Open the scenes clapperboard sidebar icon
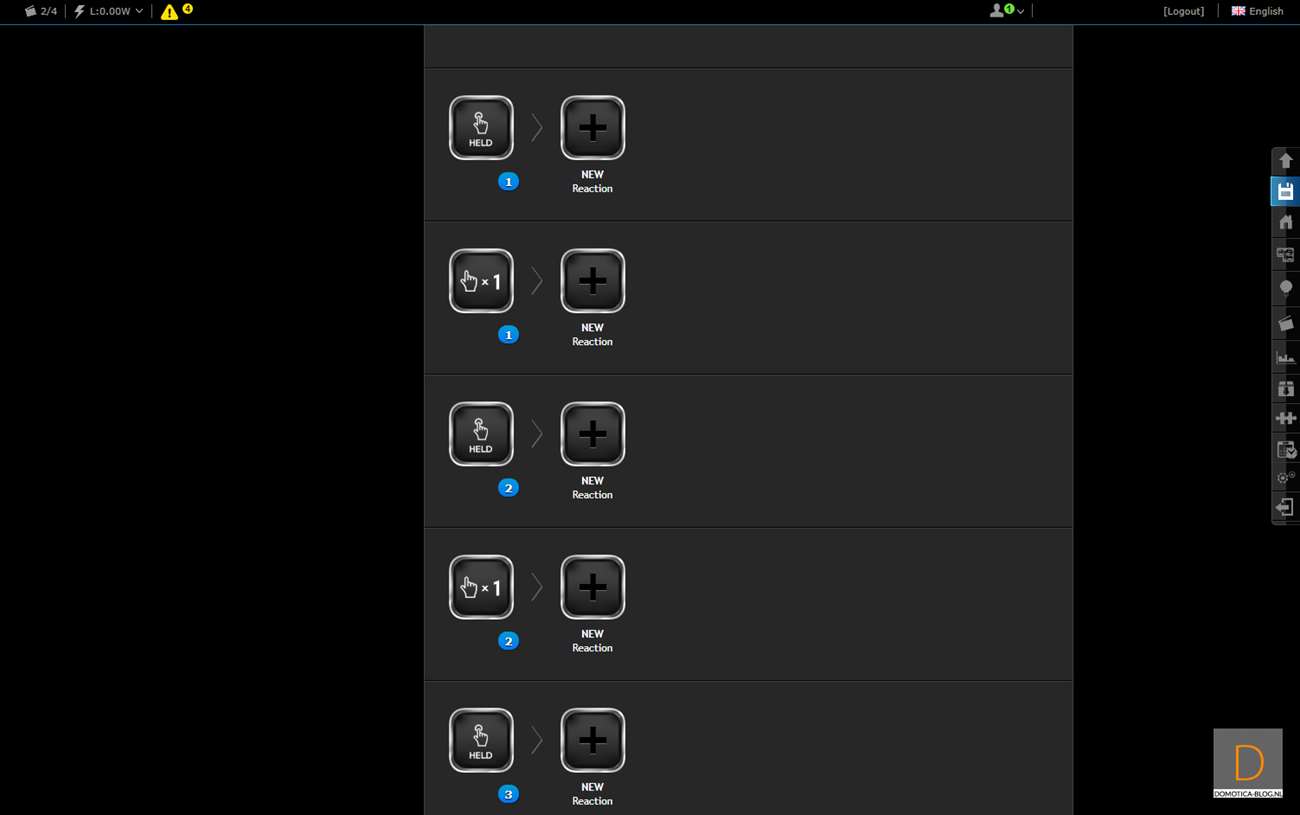The width and height of the screenshot is (1300, 815). pos(1285,323)
